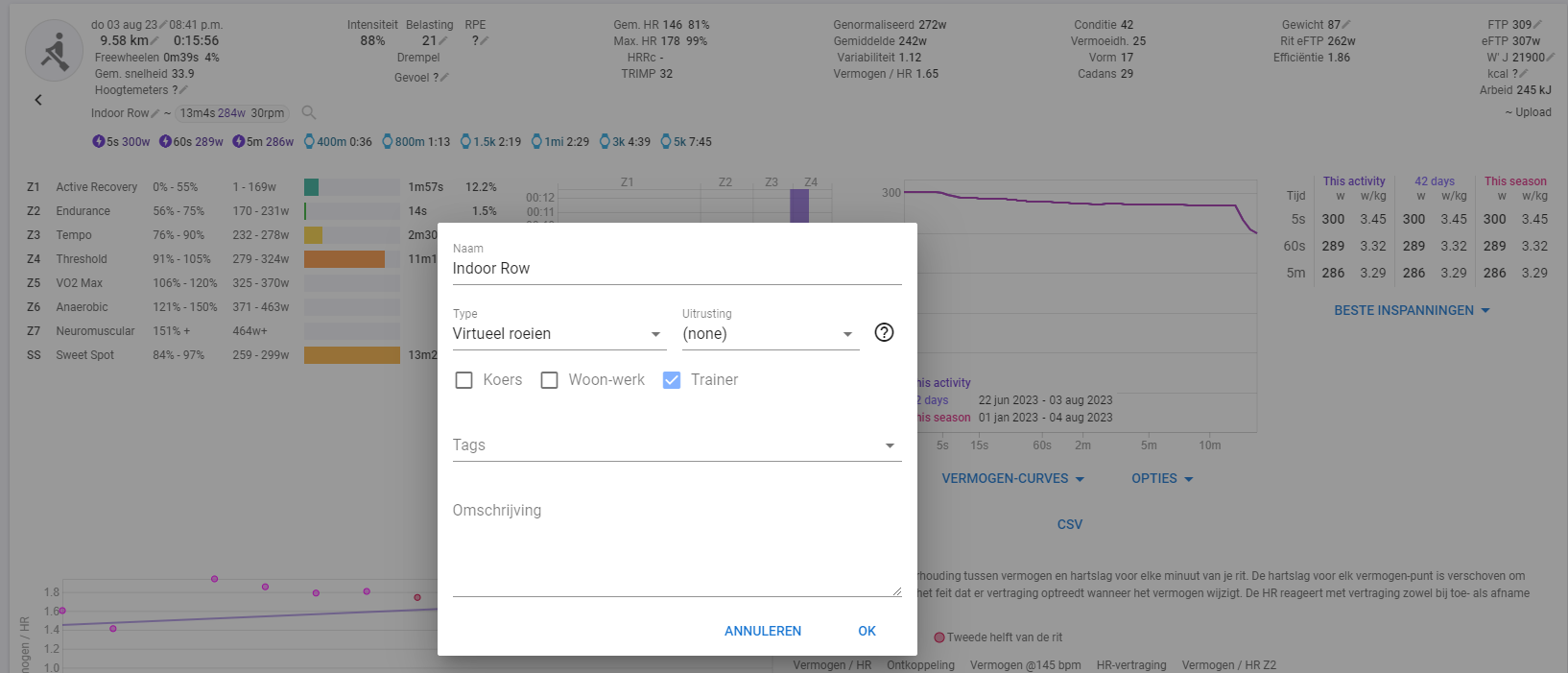Click the rowing activity avatar icon
The width and height of the screenshot is (1568, 673).
[54, 50]
